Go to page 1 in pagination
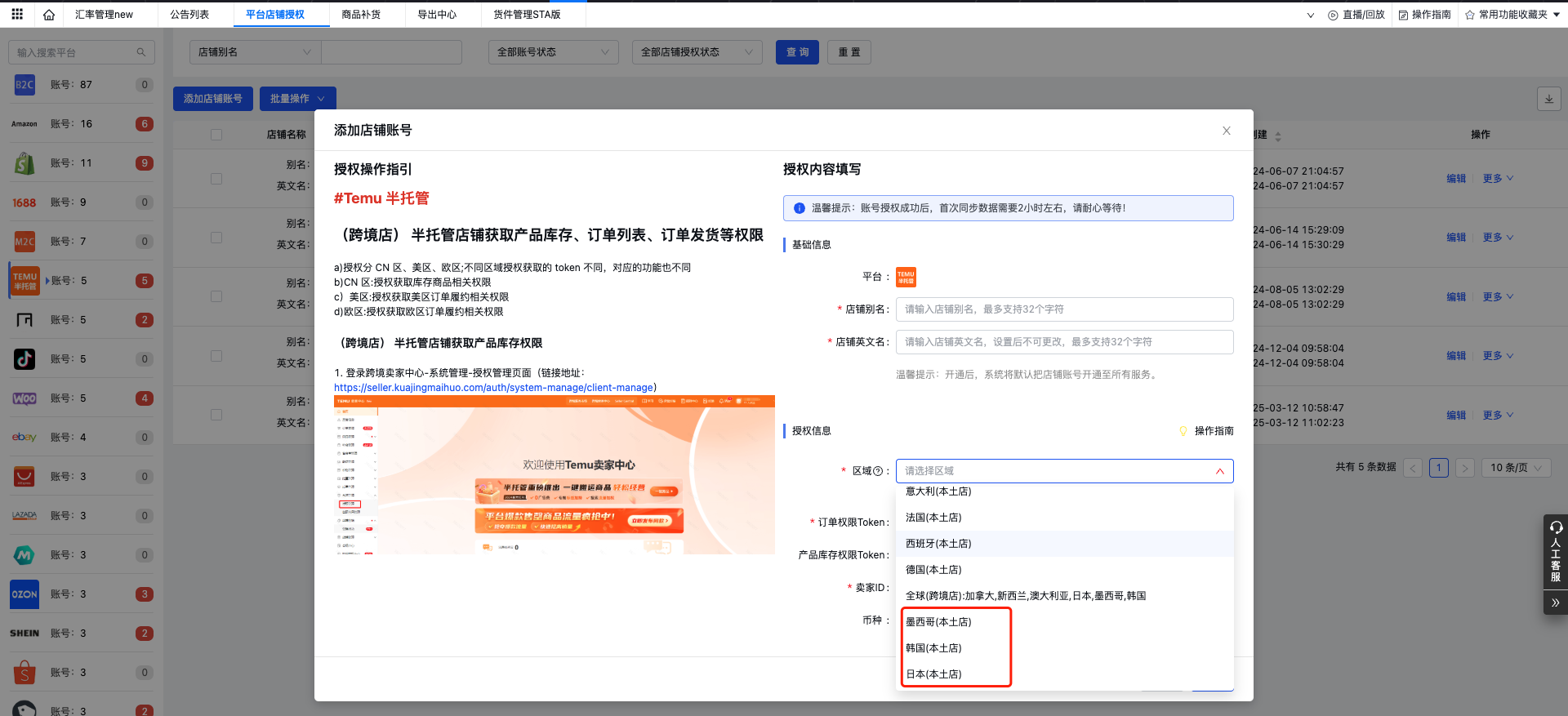Screen dimensions: 1568x716 point(1439,468)
